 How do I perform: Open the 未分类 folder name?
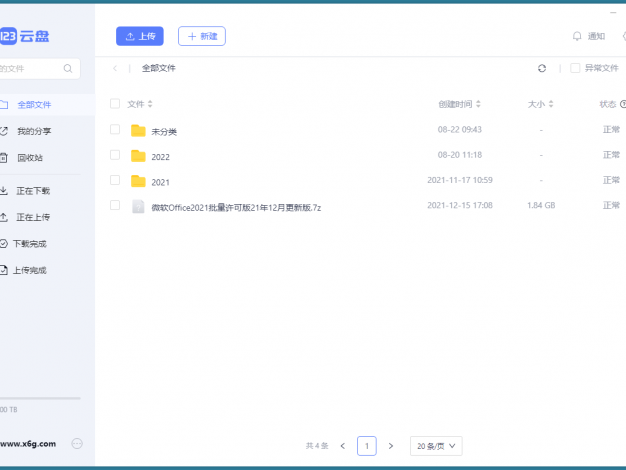coord(164,132)
